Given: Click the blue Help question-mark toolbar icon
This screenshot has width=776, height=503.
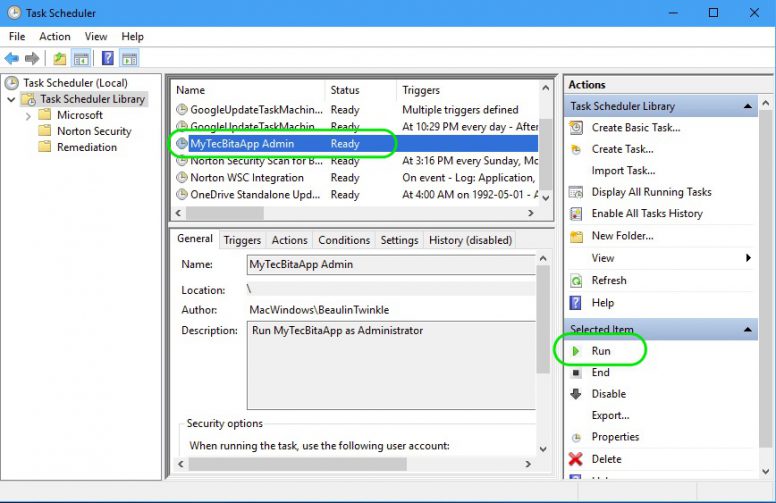Looking at the screenshot, I should pyautogui.click(x=107, y=58).
